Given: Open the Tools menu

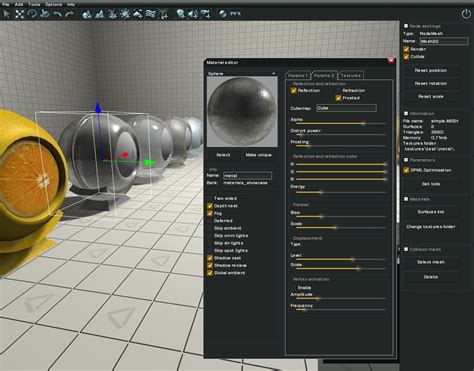Looking at the screenshot, I should 34,5.
